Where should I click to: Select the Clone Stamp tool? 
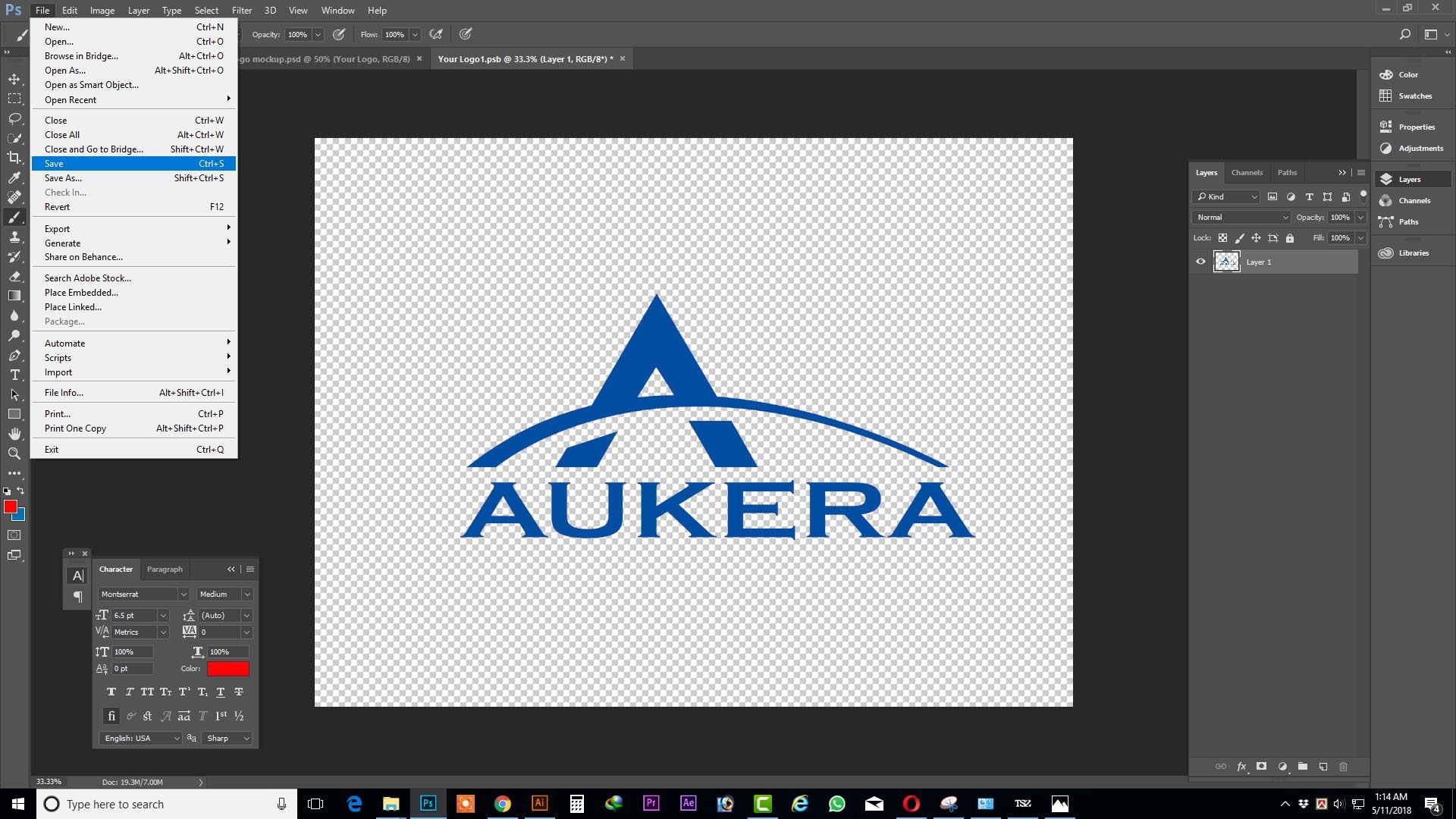[14, 237]
